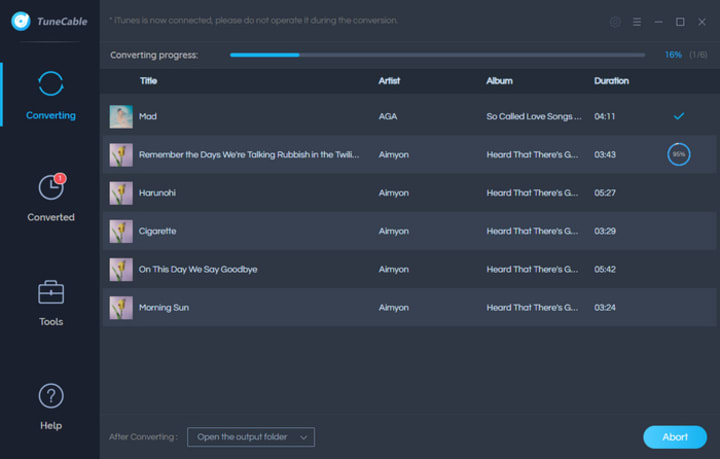Screen dimensions: 720x459
Task: Click the 95% circular progress indicator
Action: pyautogui.click(x=679, y=154)
